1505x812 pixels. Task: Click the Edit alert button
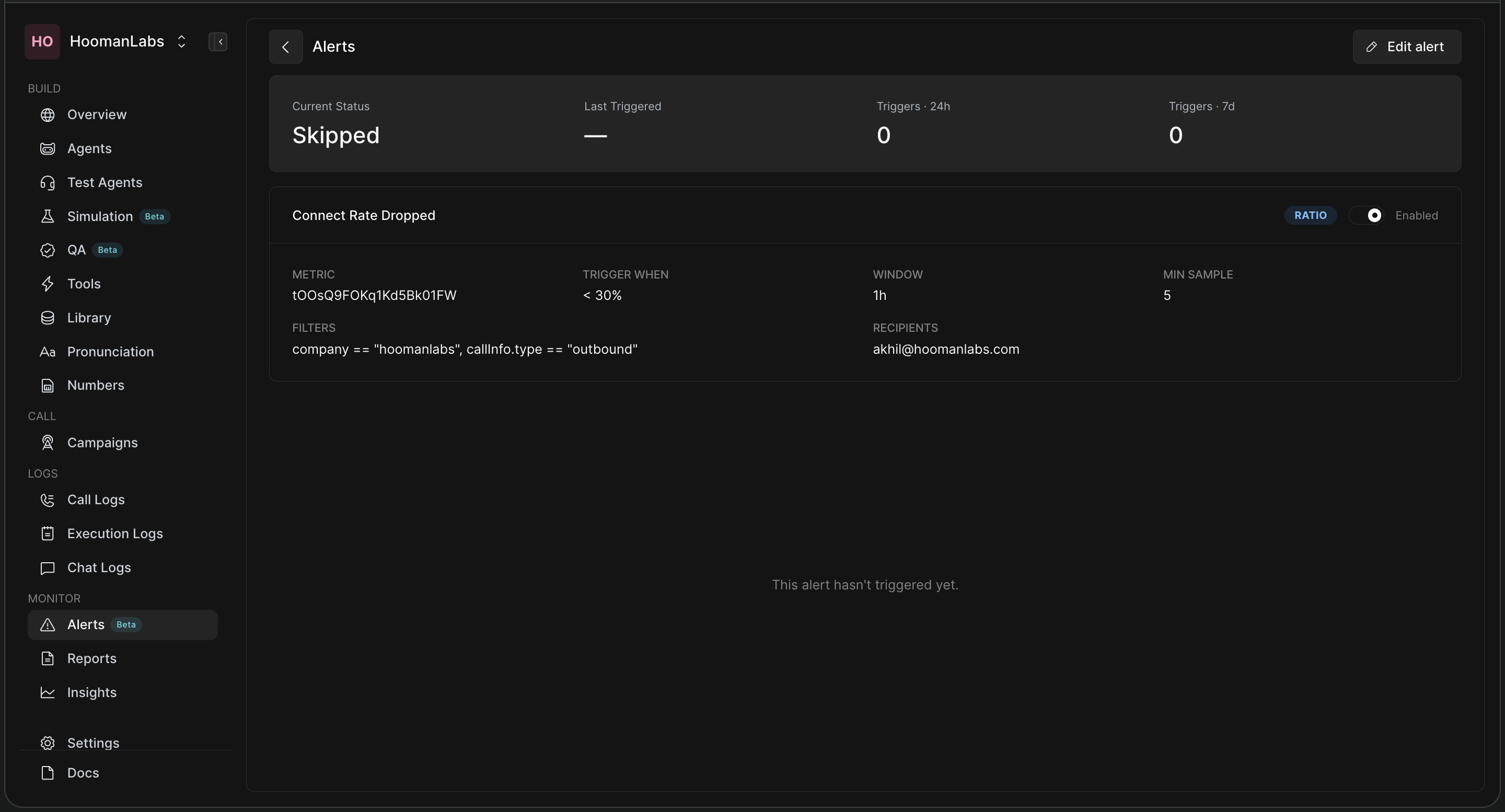point(1407,47)
